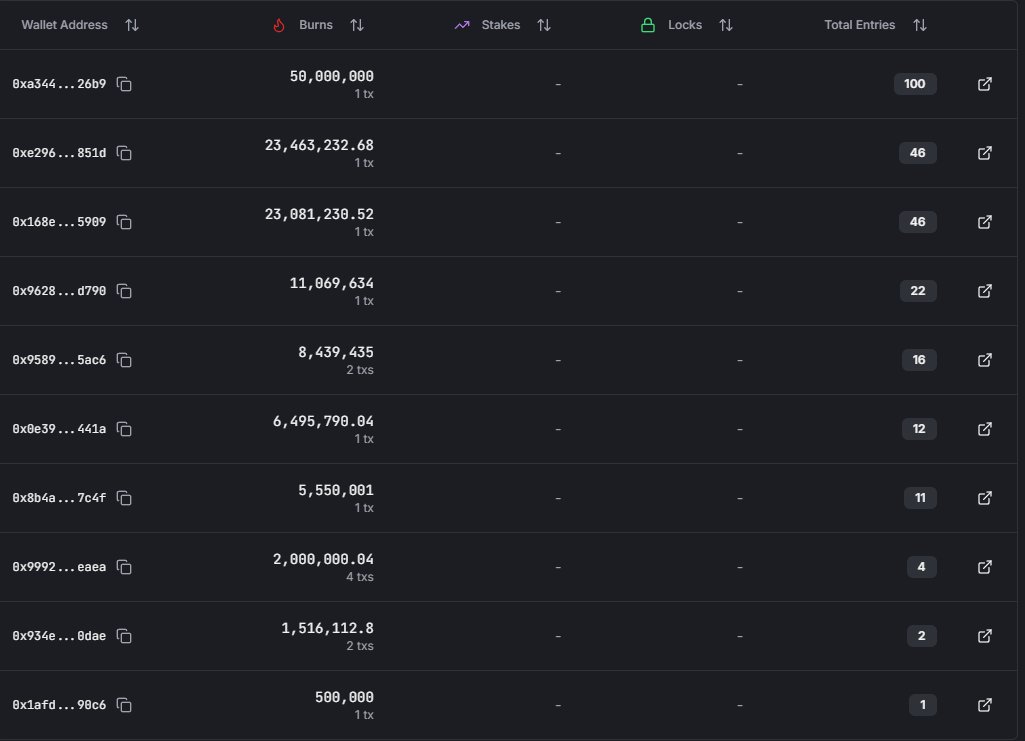Viewport: 1025px width, 741px height.
Task: Click burn amount 2,000,000.04
Action: 323,559
